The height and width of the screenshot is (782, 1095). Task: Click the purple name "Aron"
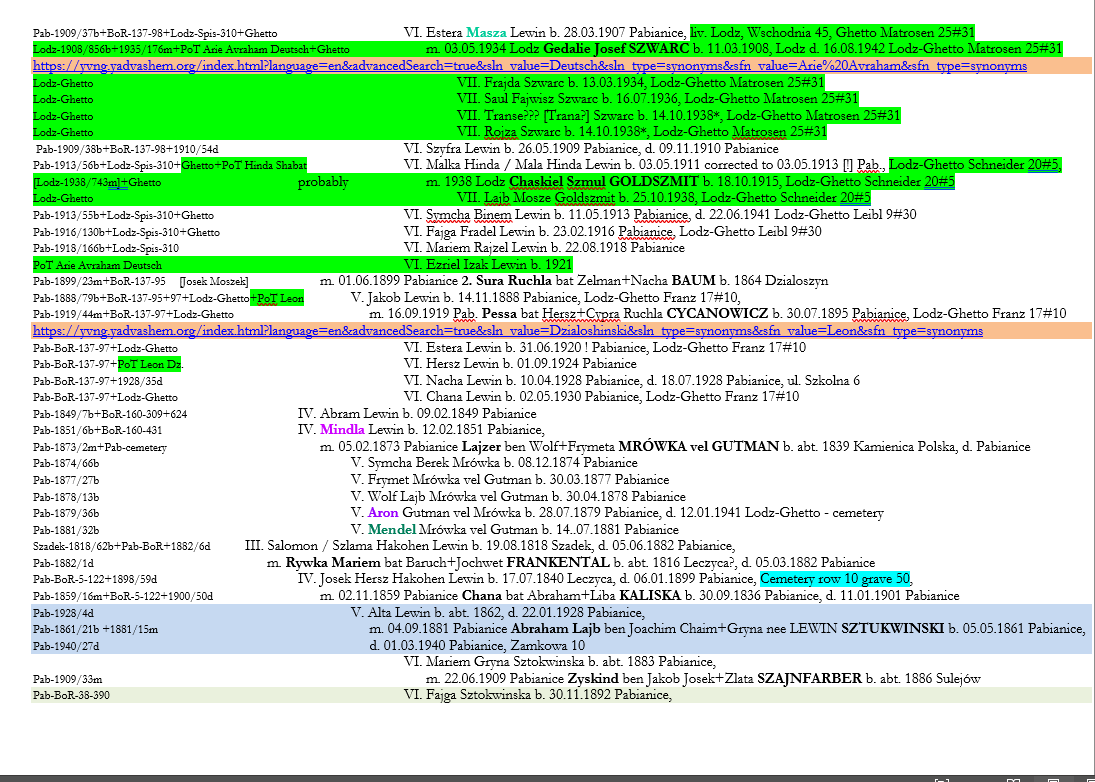click(384, 513)
